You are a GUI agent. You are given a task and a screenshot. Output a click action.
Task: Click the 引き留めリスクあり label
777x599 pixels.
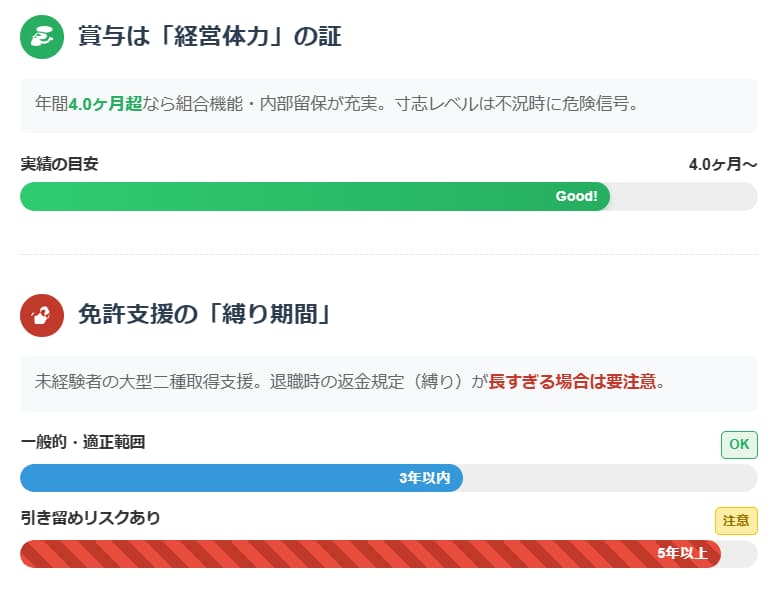(90, 518)
